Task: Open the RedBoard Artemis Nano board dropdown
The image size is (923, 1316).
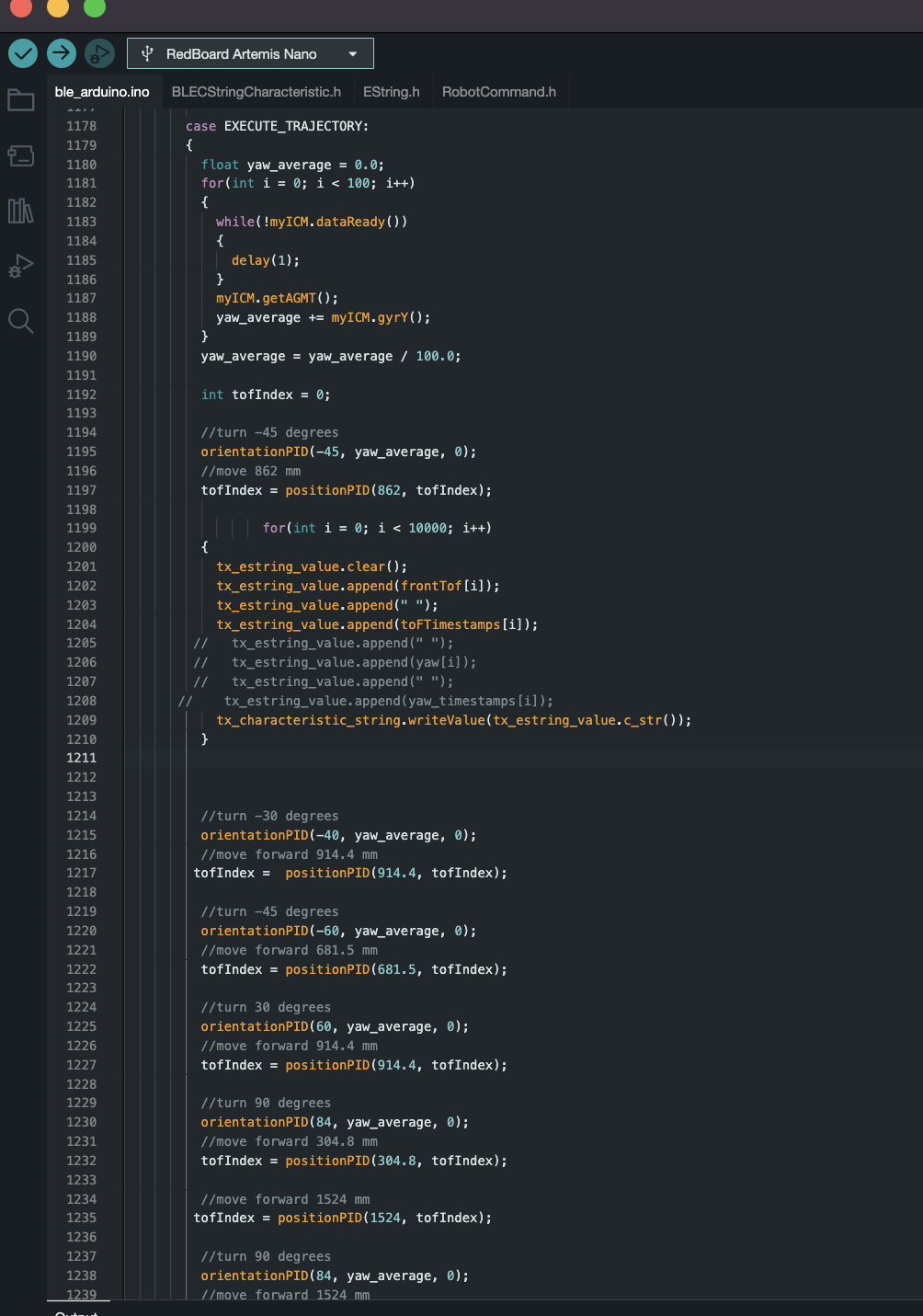Action: [250, 53]
